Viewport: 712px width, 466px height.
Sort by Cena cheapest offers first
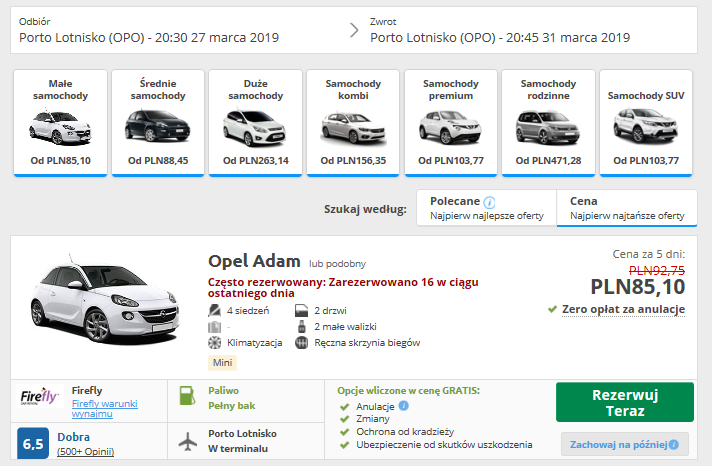(x=627, y=208)
